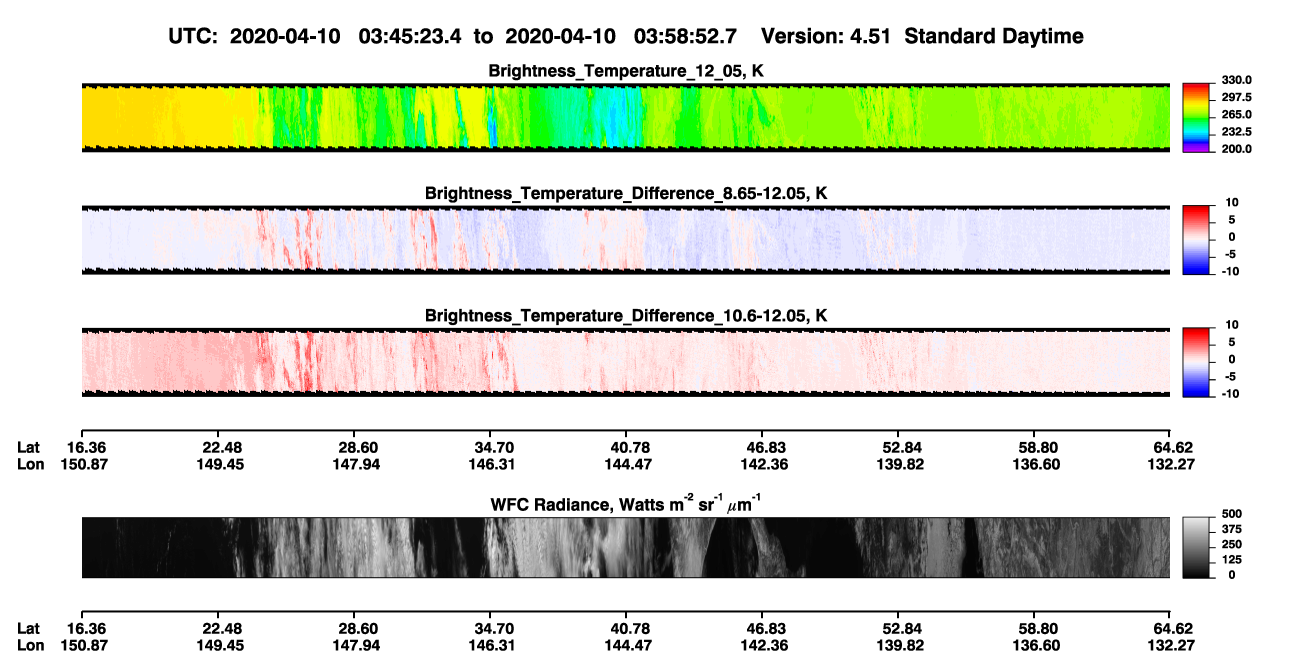Click latitude 52.84 on the axis above WFC Radiance
This screenshot has height=667, width=1300.
pyautogui.click(x=898, y=447)
